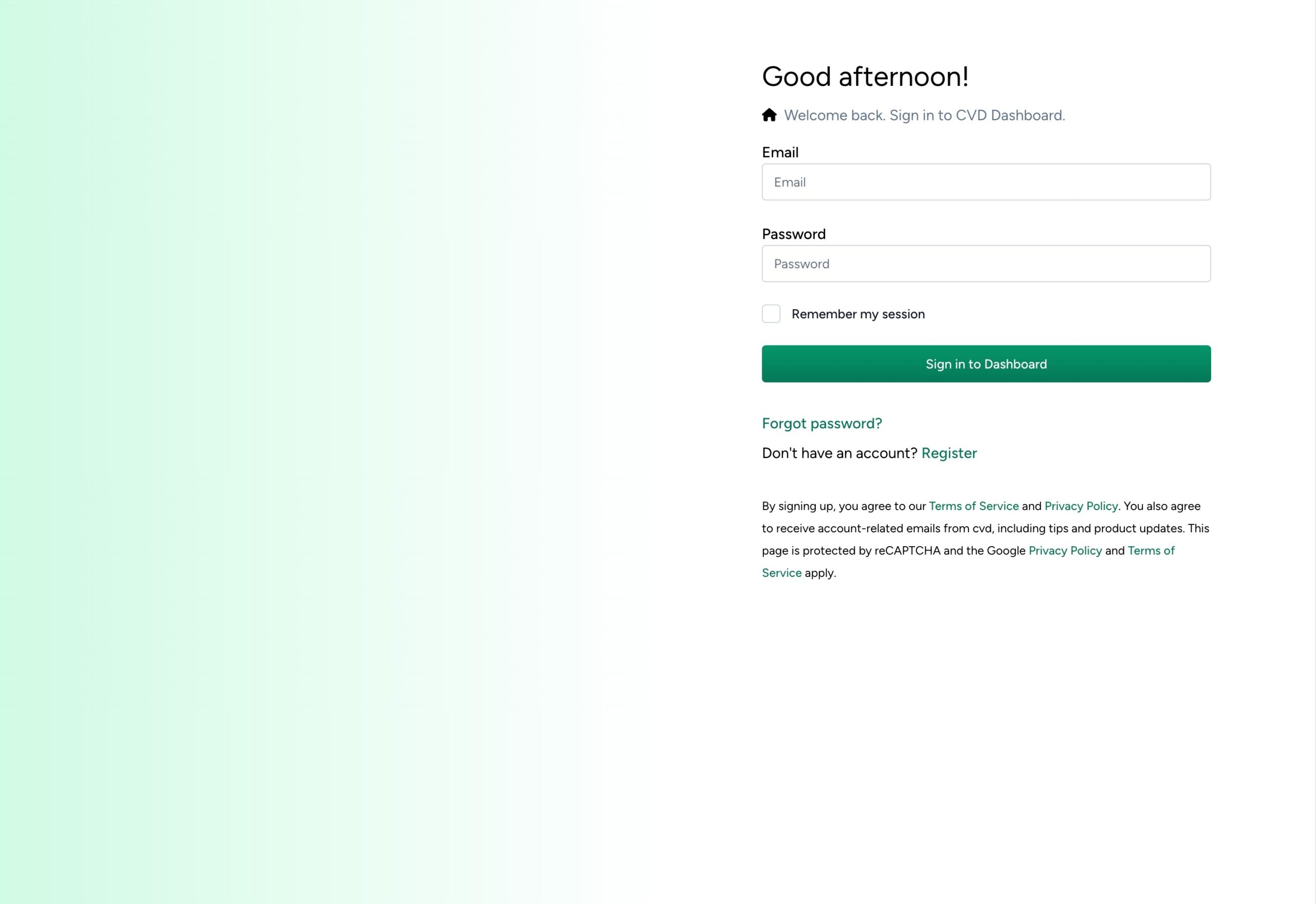Screen dimensions: 1316x904
Task: Click the Email label above the field
Action: click(780, 152)
